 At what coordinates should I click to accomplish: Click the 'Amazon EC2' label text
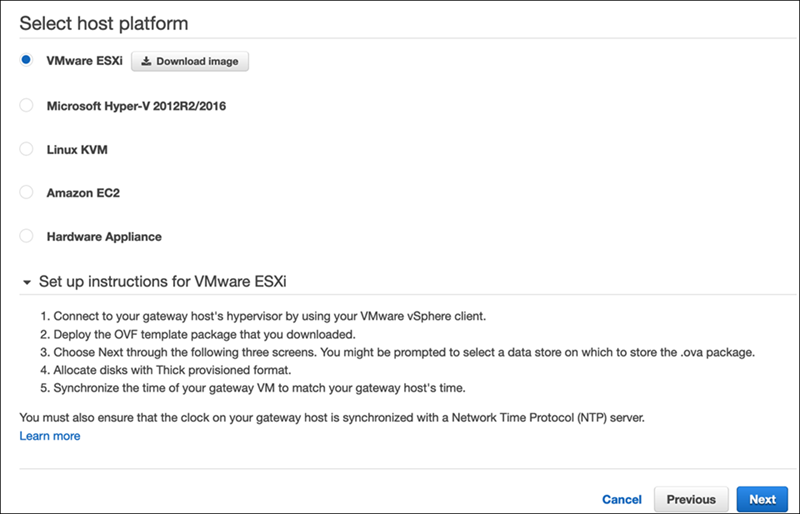[83, 192]
